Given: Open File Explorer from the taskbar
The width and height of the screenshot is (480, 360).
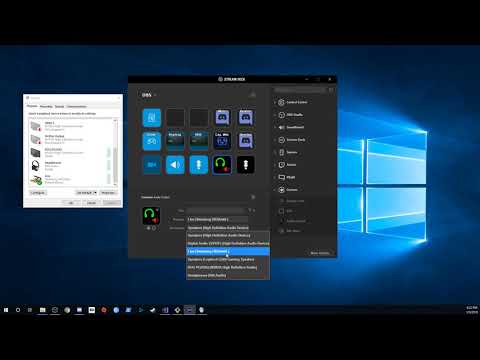Looking at the screenshot, I should 43,310.
